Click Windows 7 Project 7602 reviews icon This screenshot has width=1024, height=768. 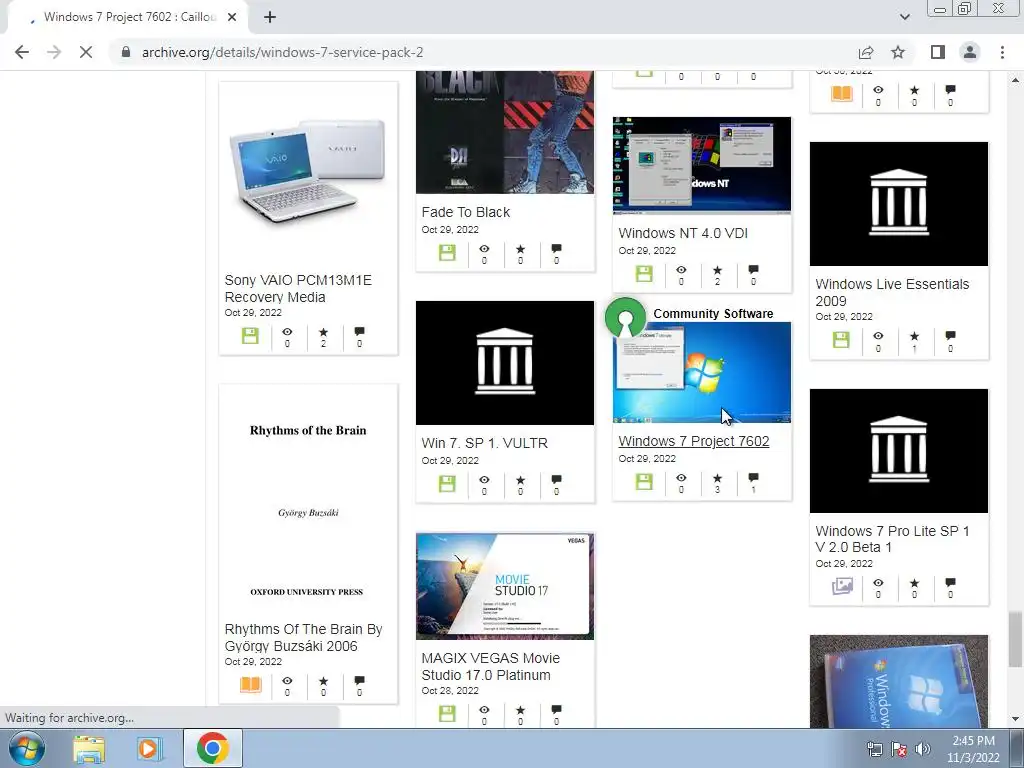753,477
